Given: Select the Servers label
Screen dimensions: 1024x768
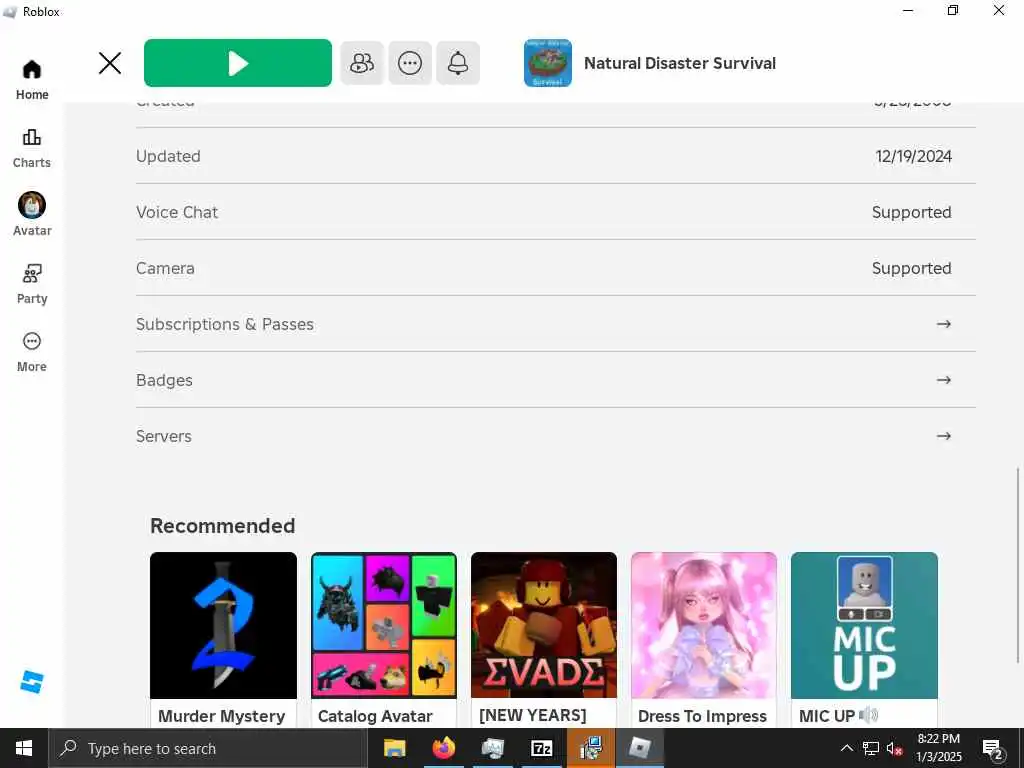Looking at the screenshot, I should pyautogui.click(x=164, y=436).
